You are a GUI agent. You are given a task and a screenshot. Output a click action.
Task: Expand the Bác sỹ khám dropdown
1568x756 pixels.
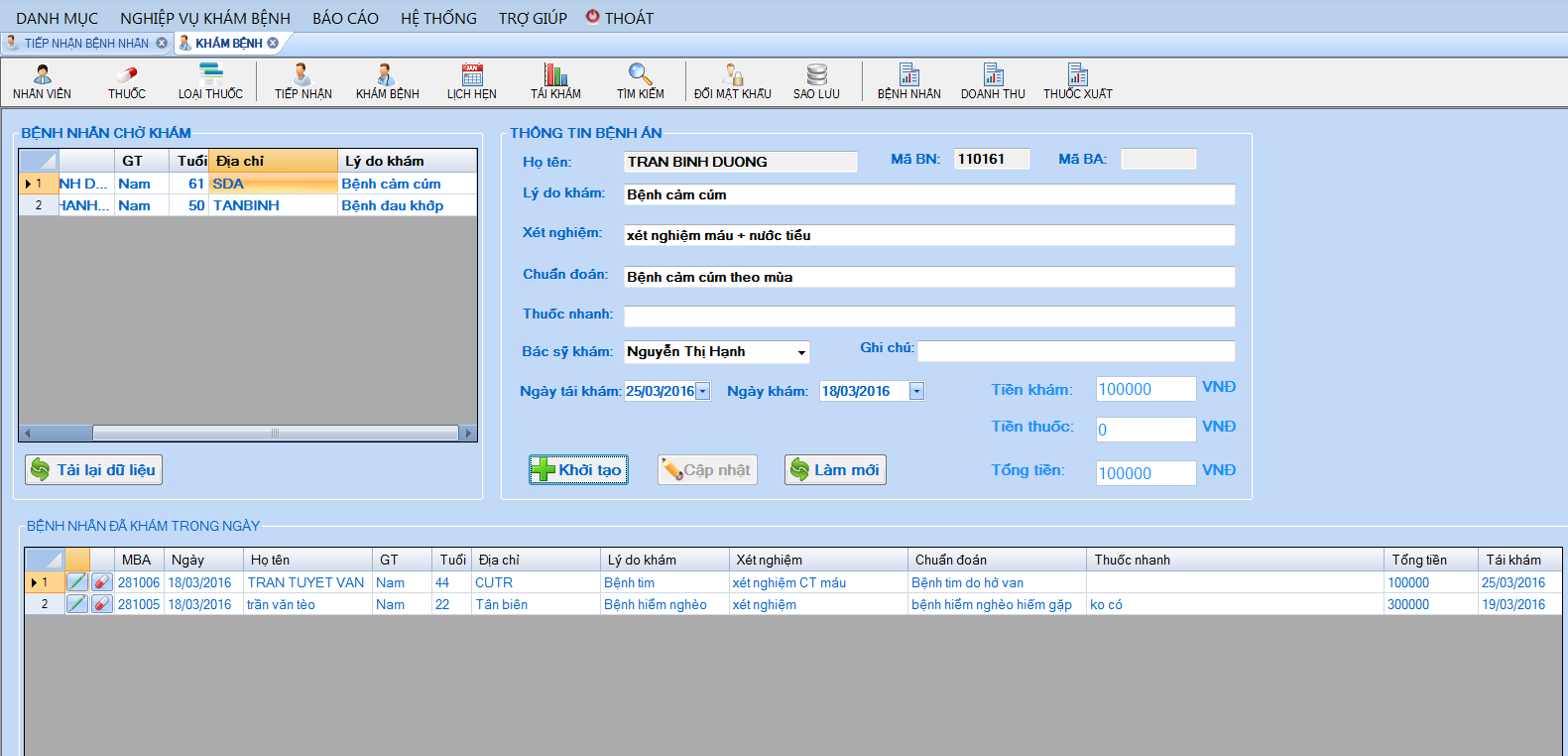pos(801,352)
